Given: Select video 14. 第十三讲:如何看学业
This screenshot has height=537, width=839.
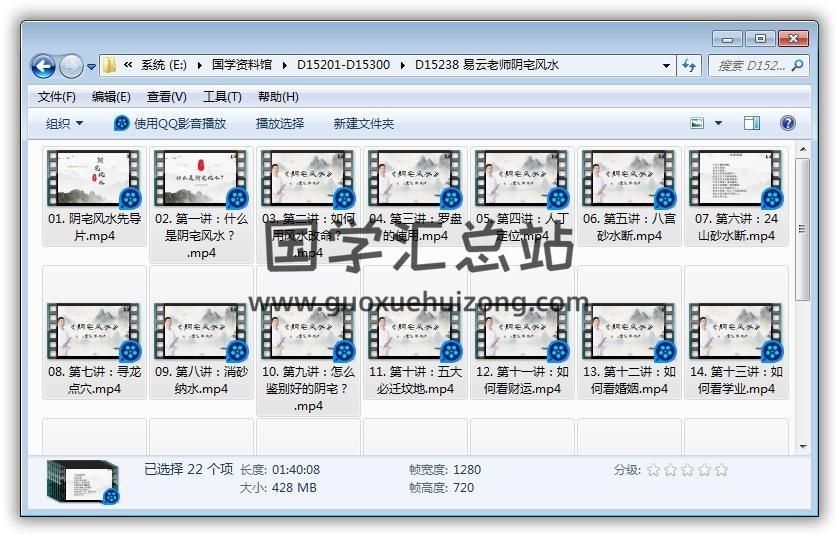Looking at the screenshot, I should 736,332.
